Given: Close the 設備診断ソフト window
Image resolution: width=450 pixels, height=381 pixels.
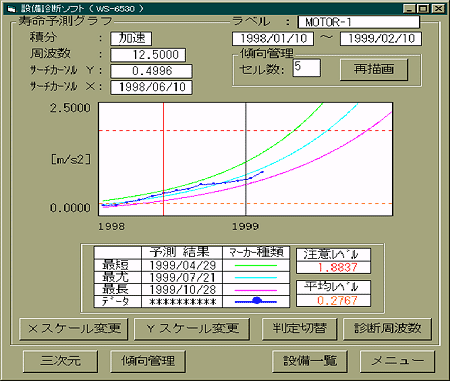Looking at the screenshot, I should tap(438, 9).
